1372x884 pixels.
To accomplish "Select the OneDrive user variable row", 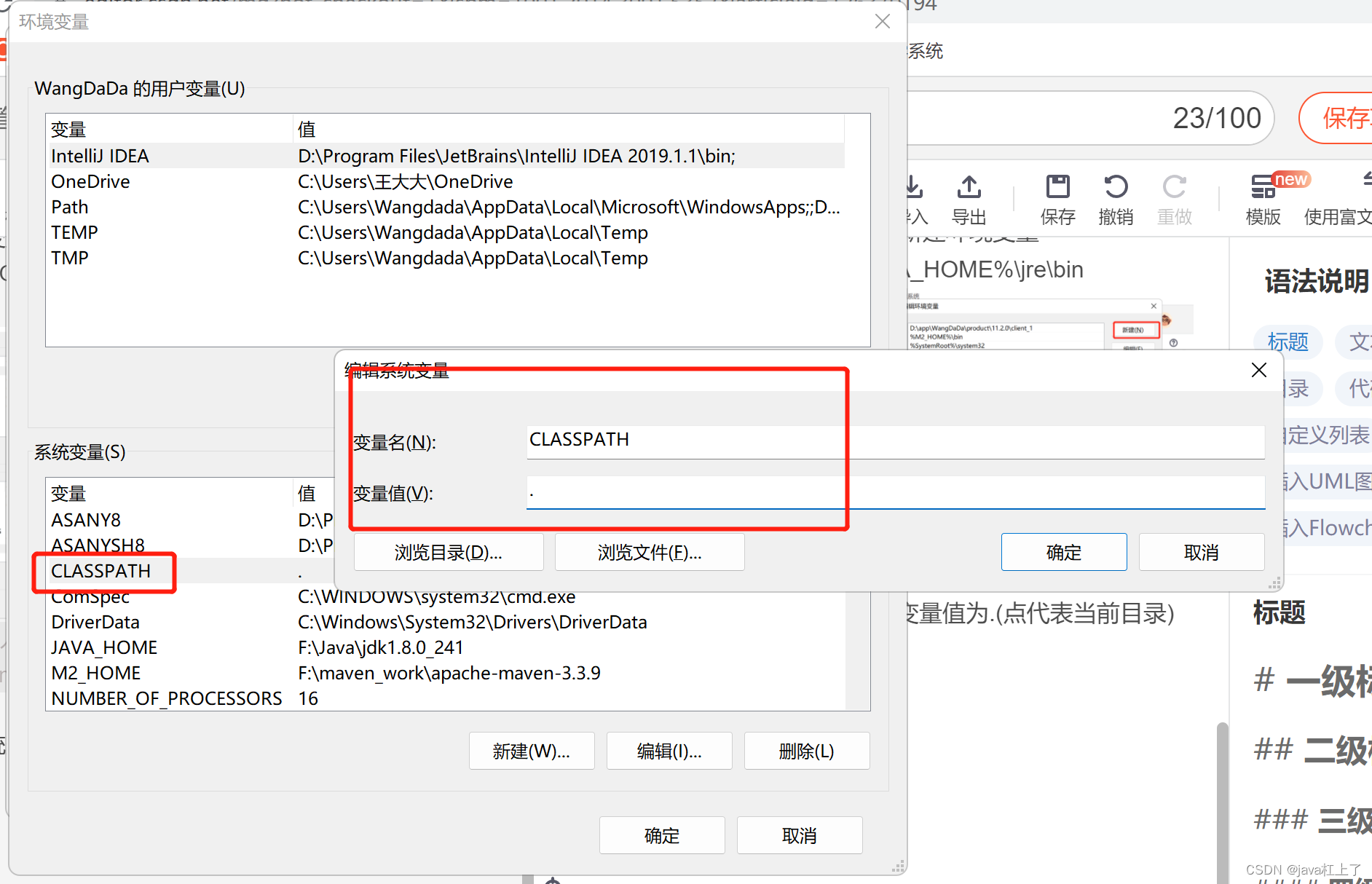I will click(x=446, y=181).
